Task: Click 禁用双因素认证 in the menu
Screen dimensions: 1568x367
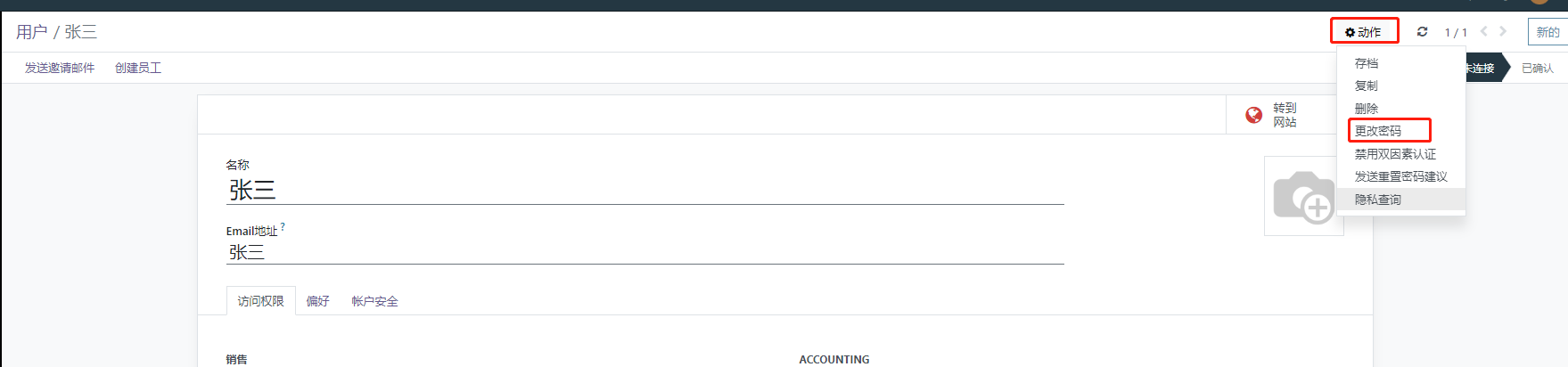Action: click(1395, 154)
